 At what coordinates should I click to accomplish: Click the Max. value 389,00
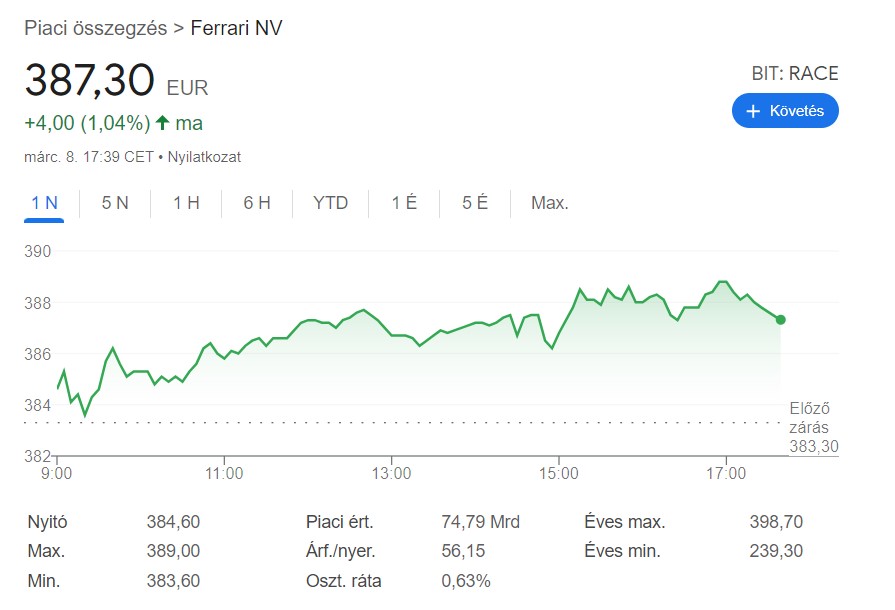[174, 551]
